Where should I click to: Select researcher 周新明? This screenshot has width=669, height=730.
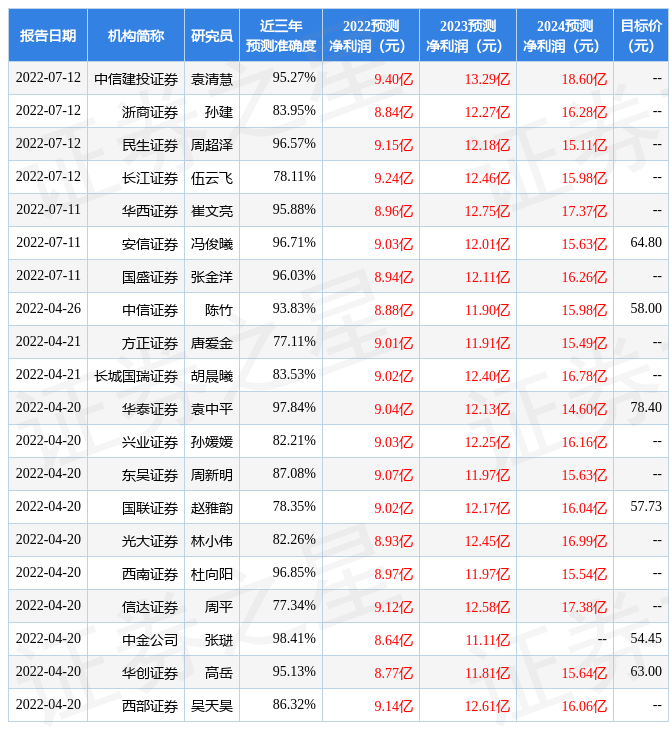click(x=212, y=476)
